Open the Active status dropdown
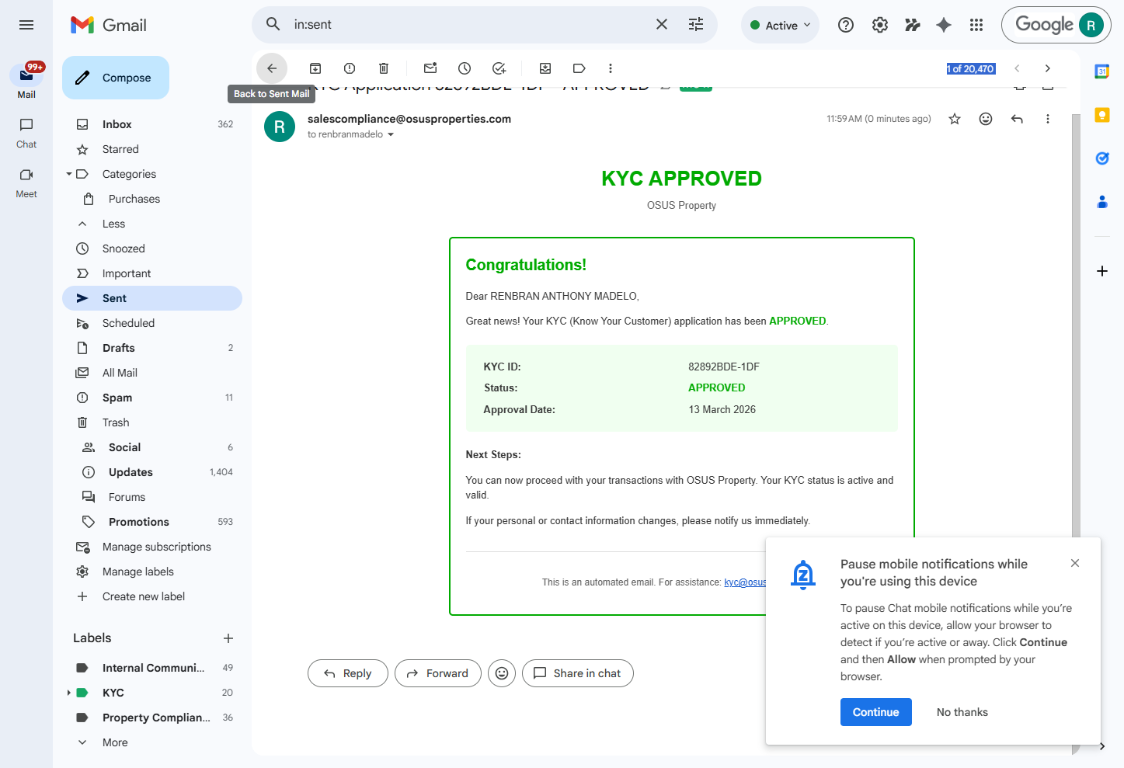1124x768 pixels. (780, 25)
